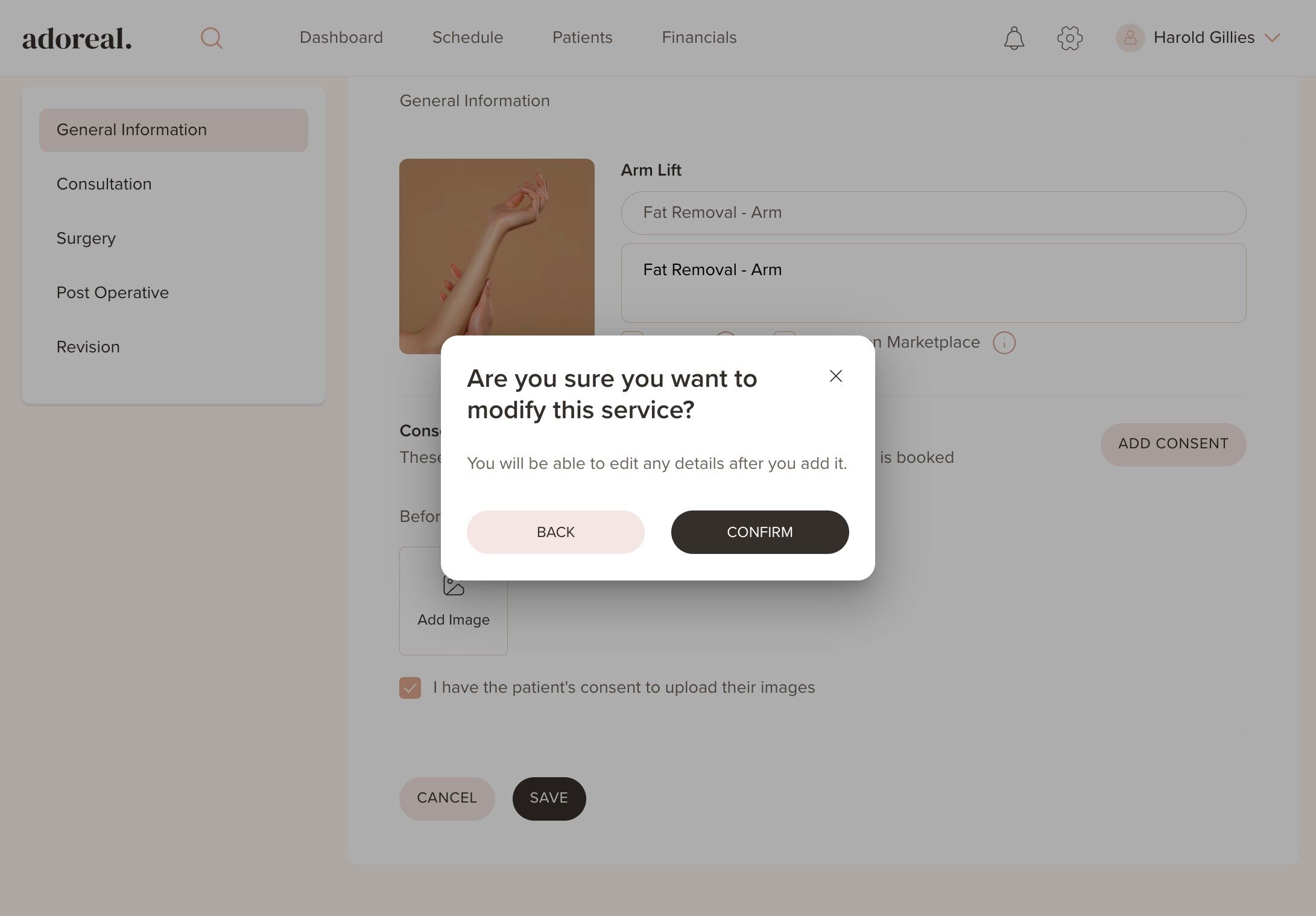Open the Financials menu item
This screenshot has width=1316, height=916.
(699, 37)
